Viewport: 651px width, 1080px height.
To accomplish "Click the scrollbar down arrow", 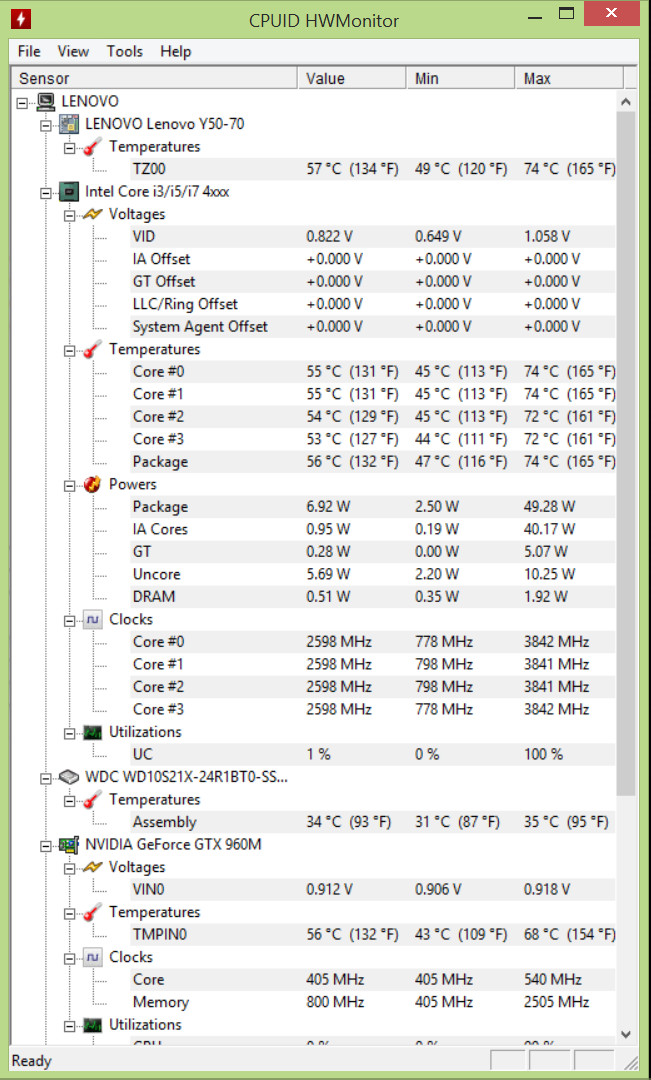I will pyautogui.click(x=626, y=1035).
